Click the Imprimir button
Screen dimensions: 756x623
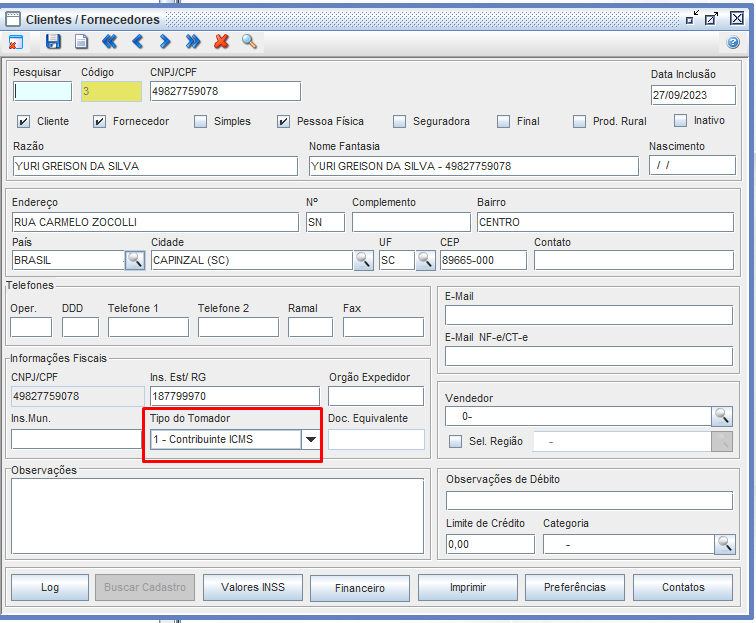pos(468,587)
